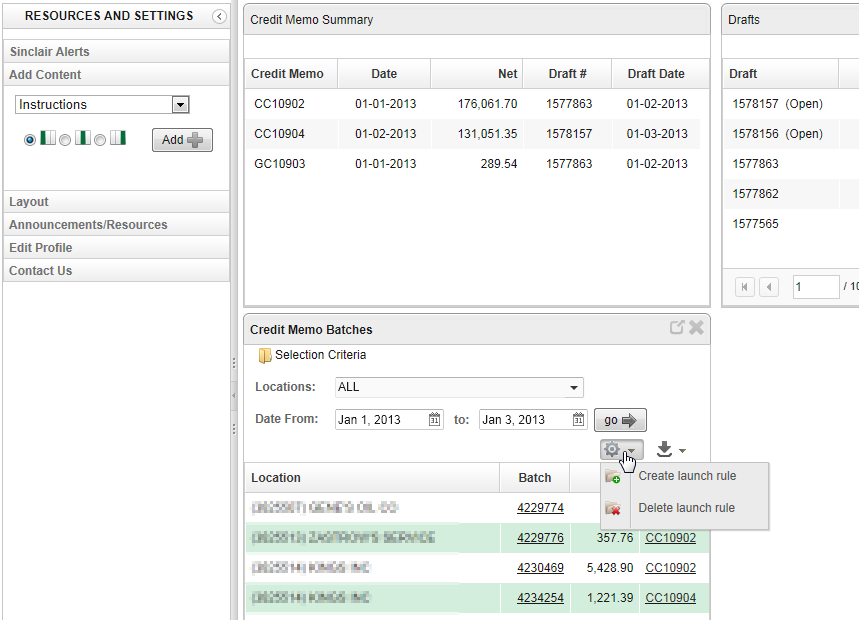Click net amount 176,061.70

[488, 104]
